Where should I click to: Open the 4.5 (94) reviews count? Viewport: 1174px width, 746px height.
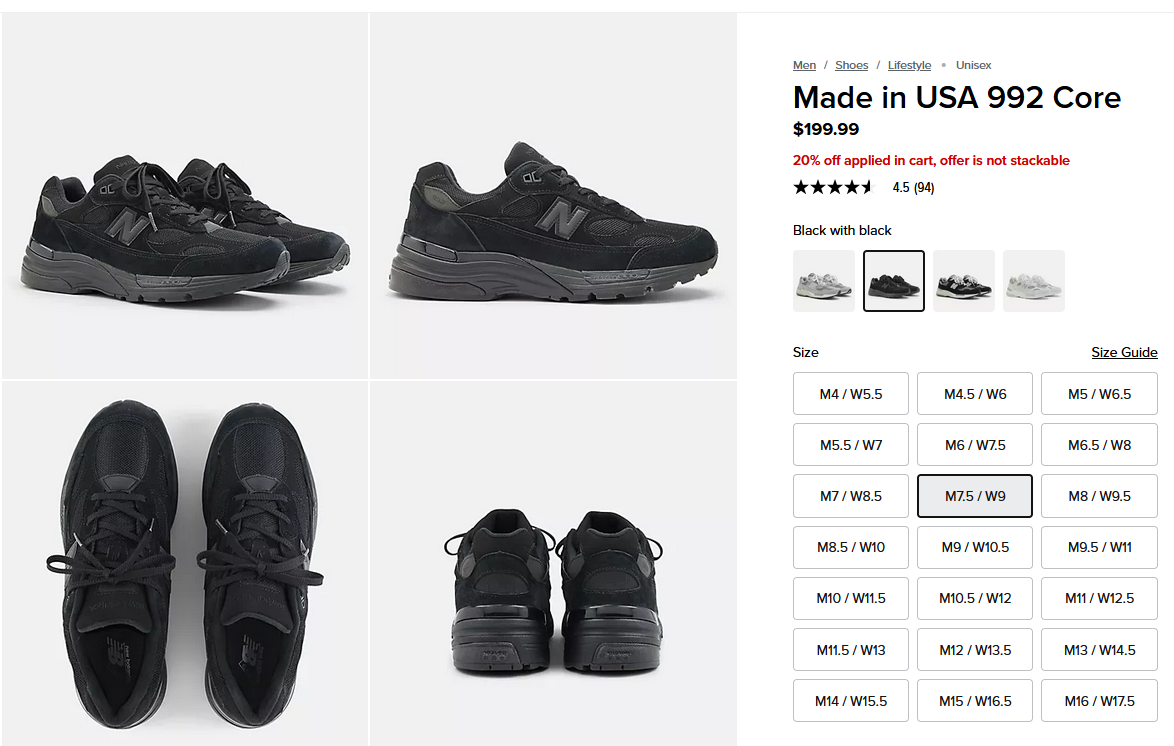click(913, 187)
